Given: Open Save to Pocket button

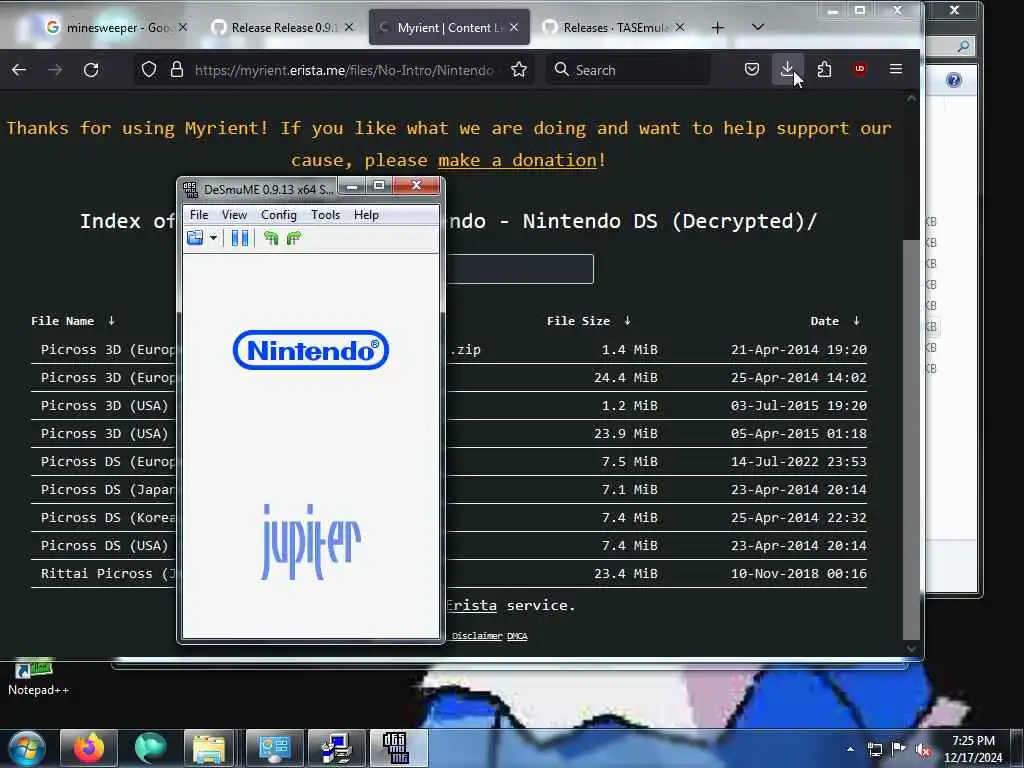Looking at the screenshot, I should click(752, 69).
